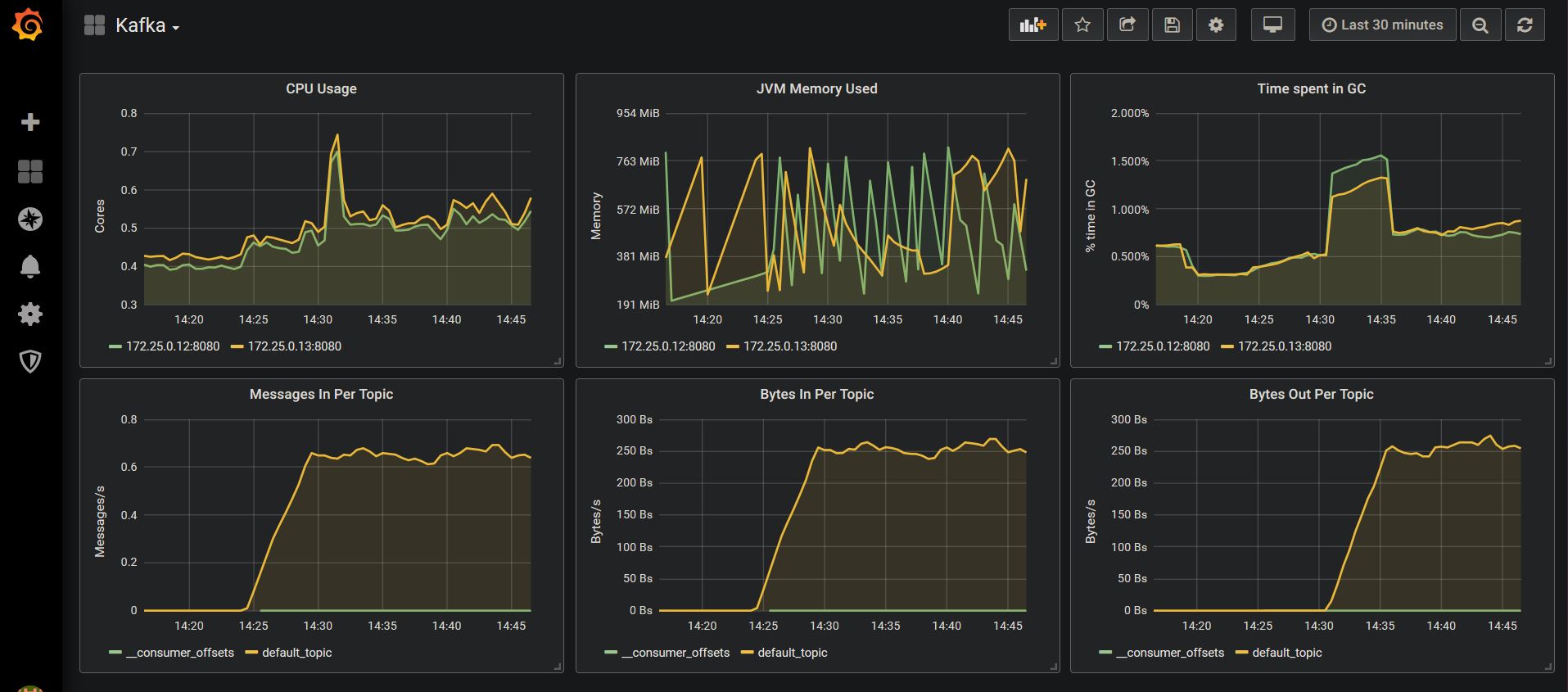1568x692 pixels.
Task: Click yellow color swatch in JVM Memory legend
Action: coord(733,346)
